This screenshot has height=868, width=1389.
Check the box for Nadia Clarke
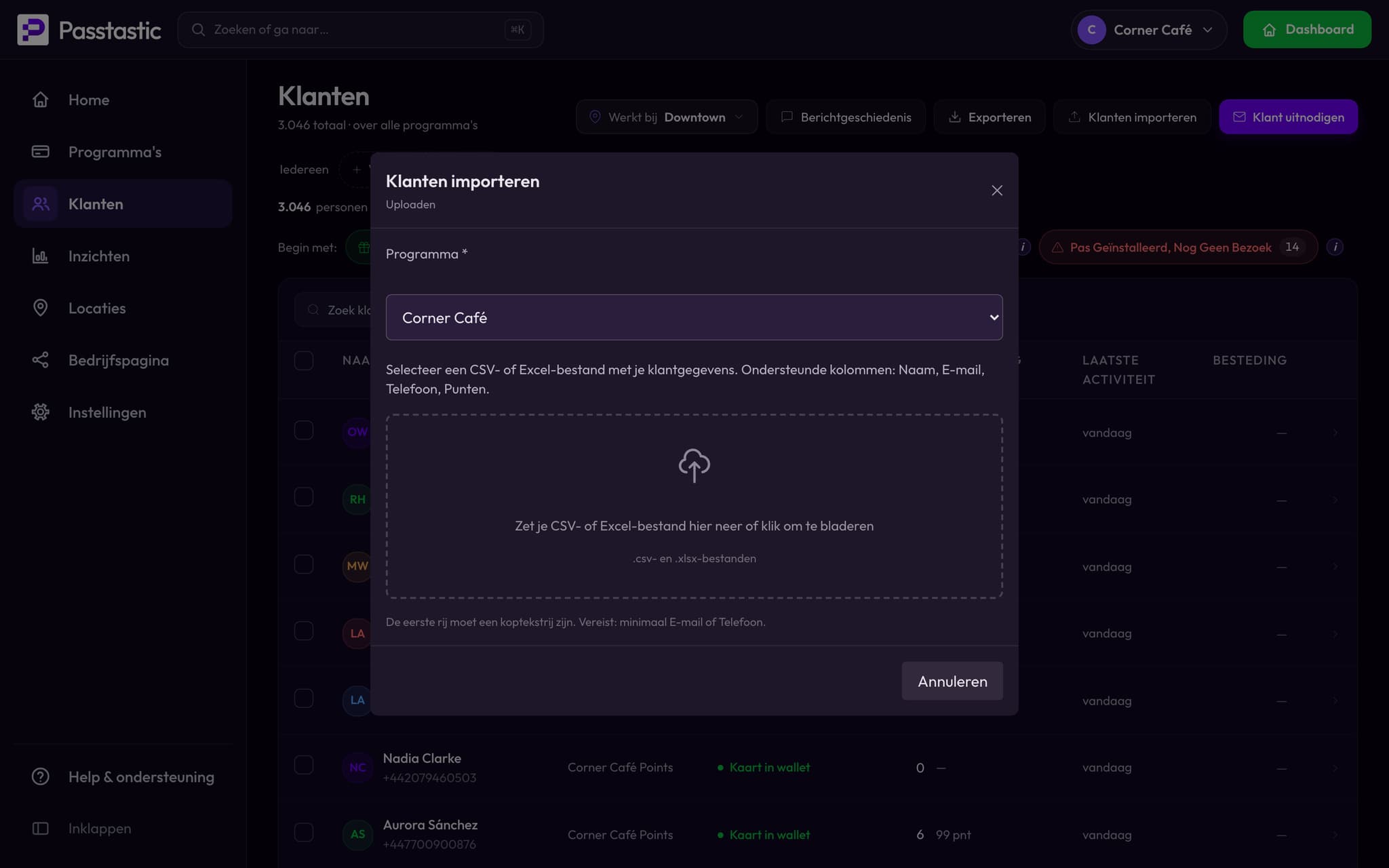tap(304, 765)
